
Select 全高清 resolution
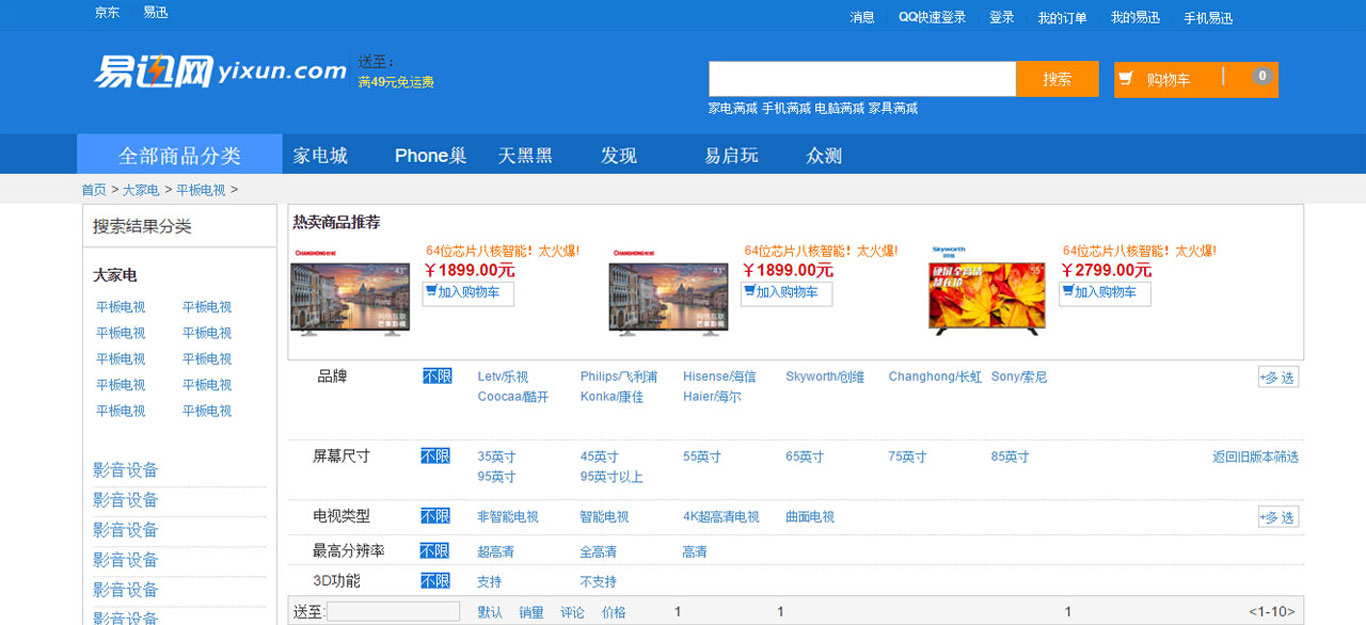(598, 552)
